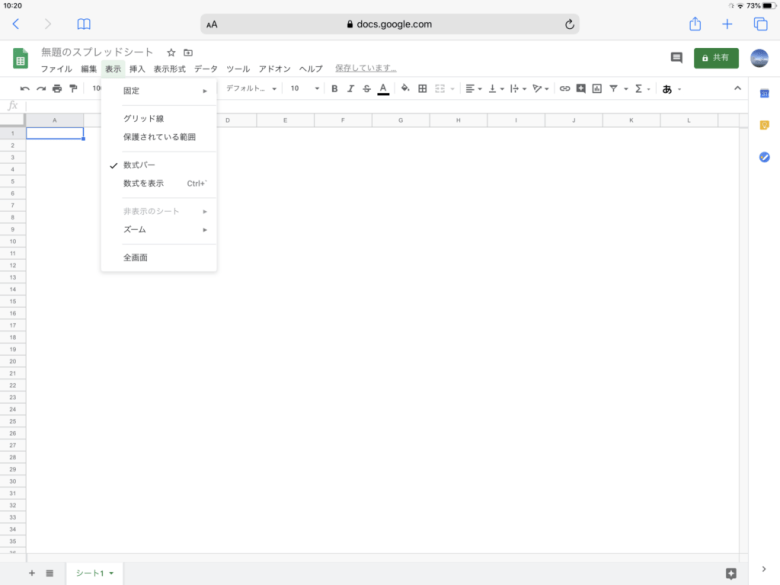Click the print icon in toolbar
Screen dimensions: 780x585
pyautogui.click(x=57, y=89)
